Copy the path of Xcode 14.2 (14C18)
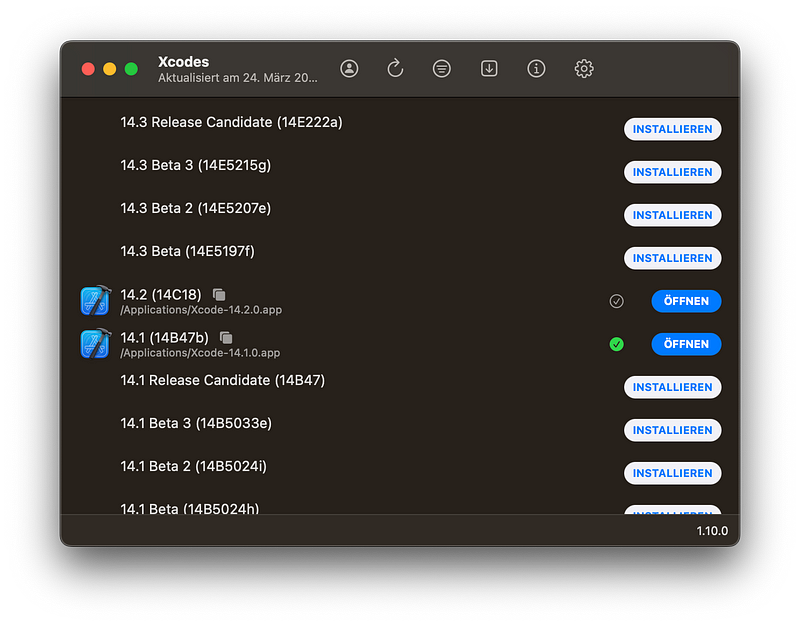This screenshot has height=626, width=800. click(219, 294)
